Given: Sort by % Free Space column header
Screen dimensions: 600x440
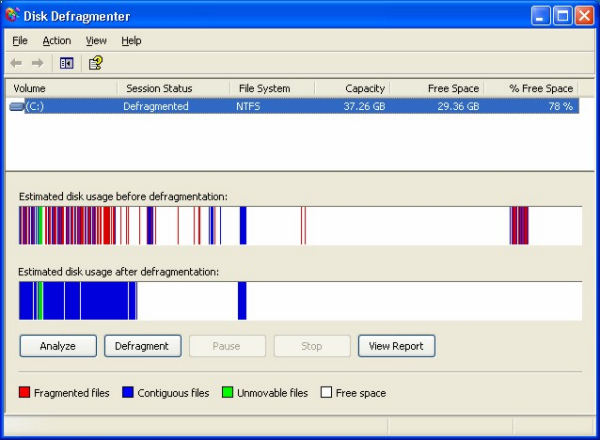Looking at the screenshot, I should [x=531, y=88].
